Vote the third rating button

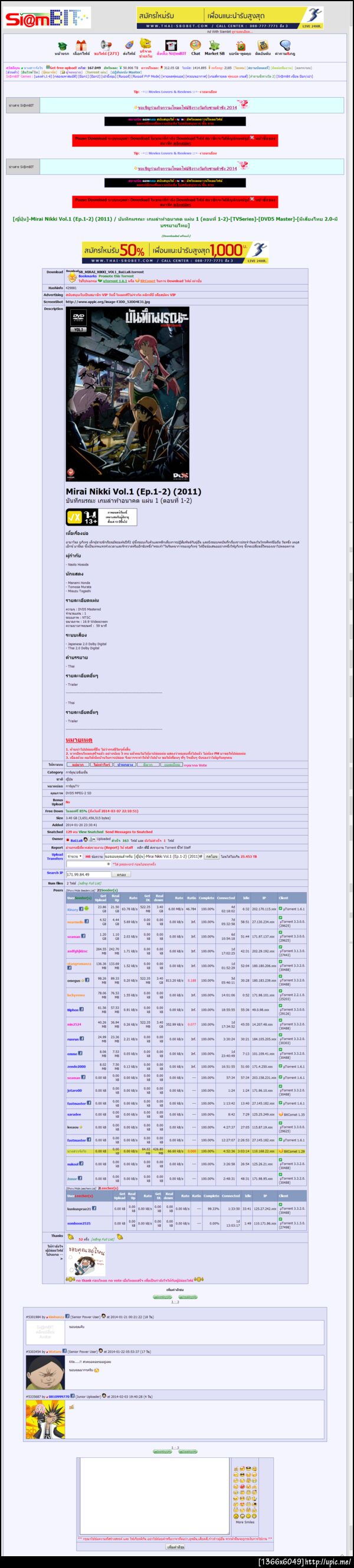124,764
